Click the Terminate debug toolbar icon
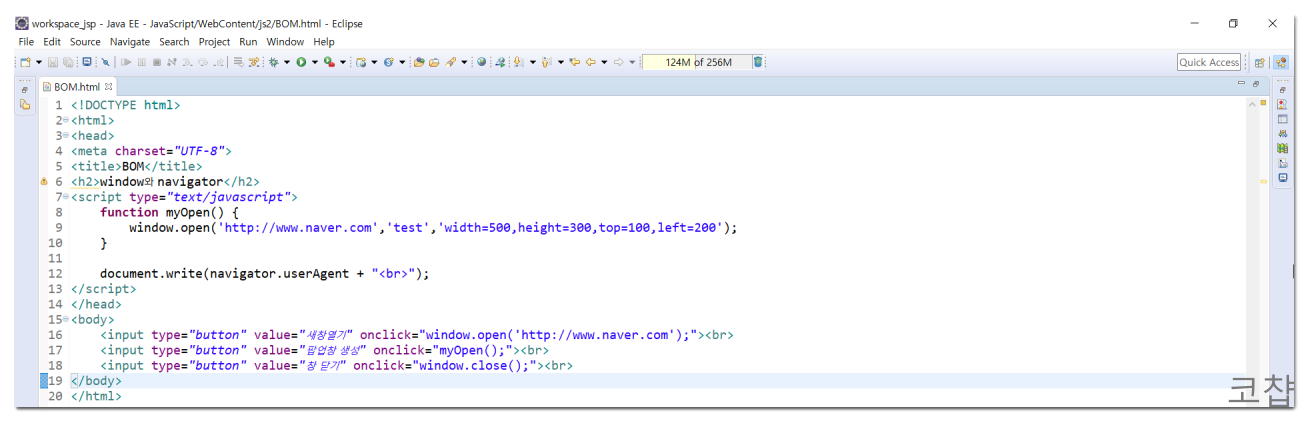The image size is (1308, 421). [156, 62]
